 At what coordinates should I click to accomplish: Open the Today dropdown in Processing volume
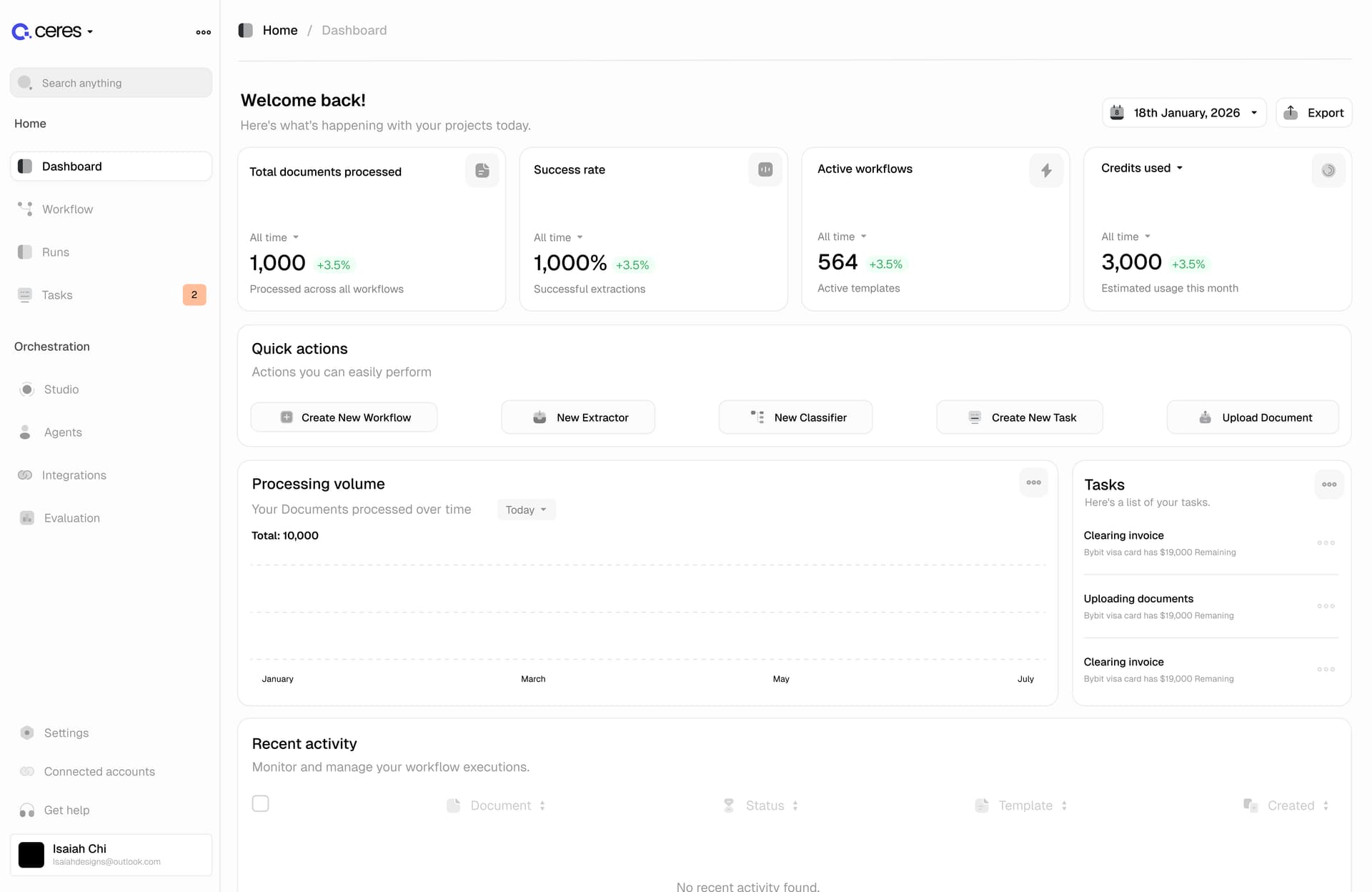(x=526, y=510)
